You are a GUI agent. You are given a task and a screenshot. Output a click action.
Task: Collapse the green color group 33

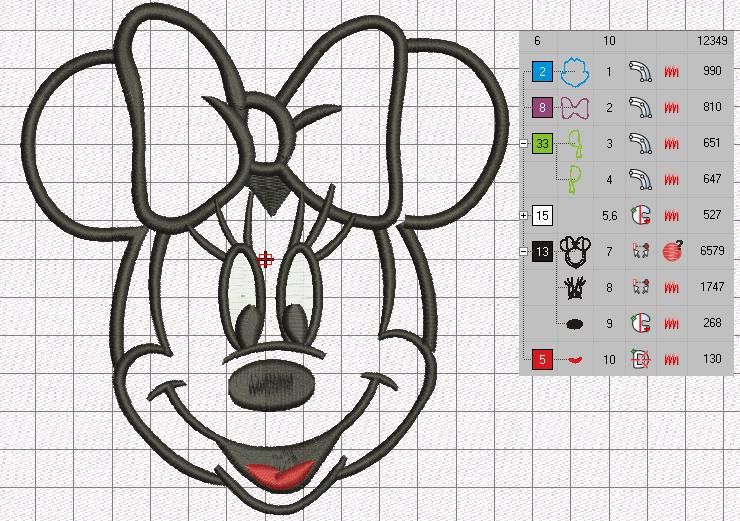(x=524, y=144)
